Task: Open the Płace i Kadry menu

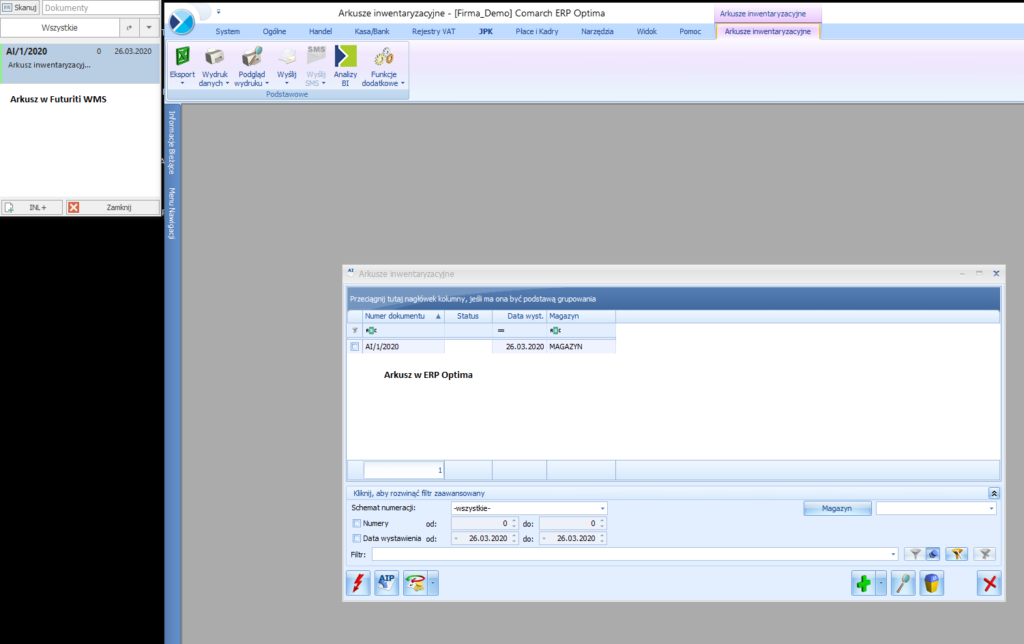Action: pos(537,31)
